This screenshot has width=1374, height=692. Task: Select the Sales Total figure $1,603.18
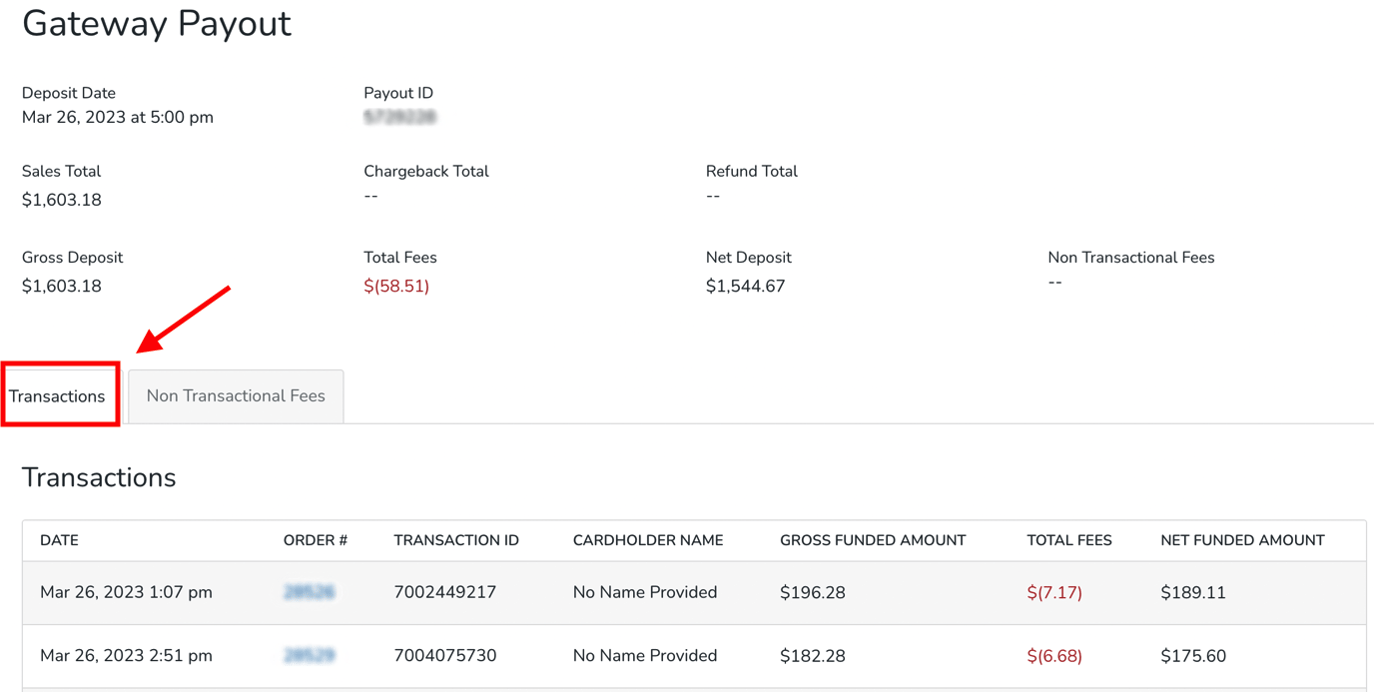pyautogui.click(x=61, y=199)
